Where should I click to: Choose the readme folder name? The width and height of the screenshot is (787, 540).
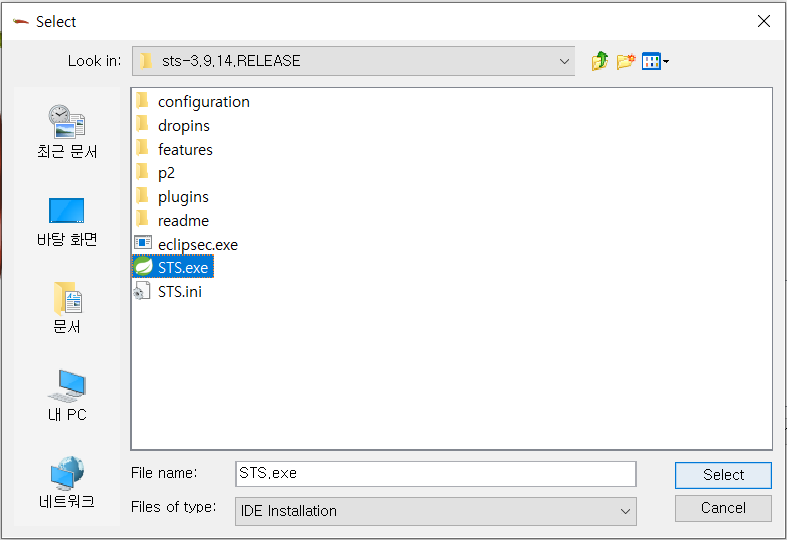coord(183,221)
